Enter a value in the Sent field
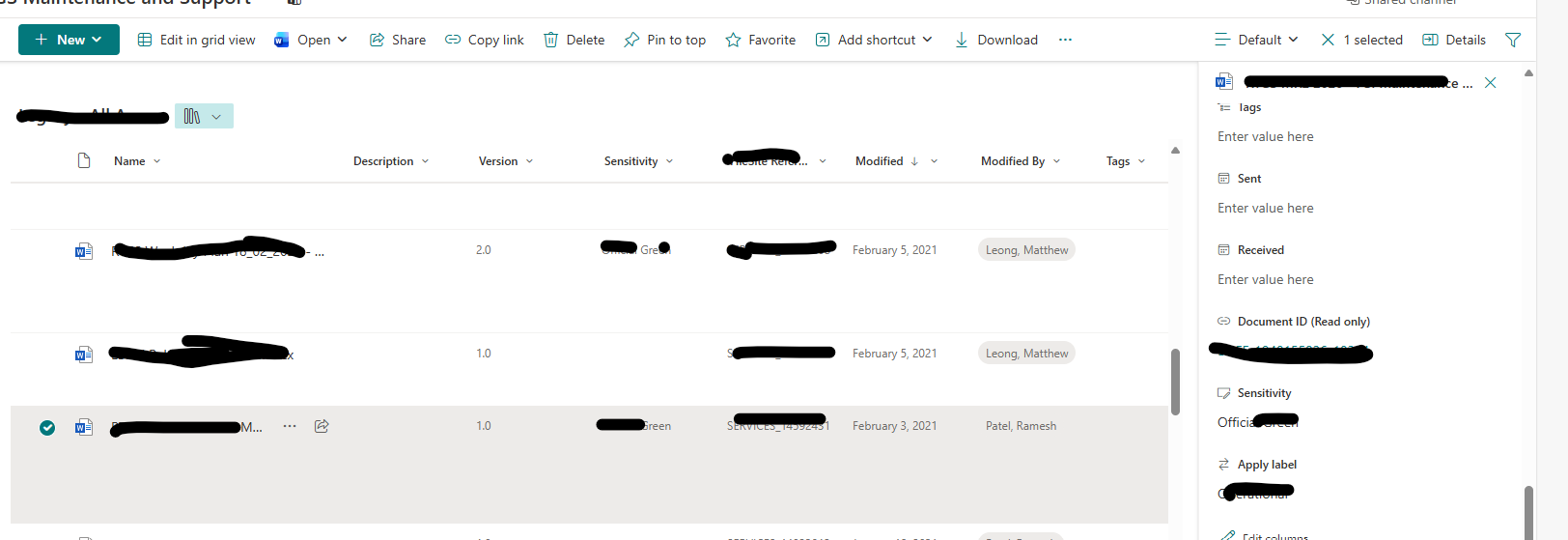 pos(1265,208)
